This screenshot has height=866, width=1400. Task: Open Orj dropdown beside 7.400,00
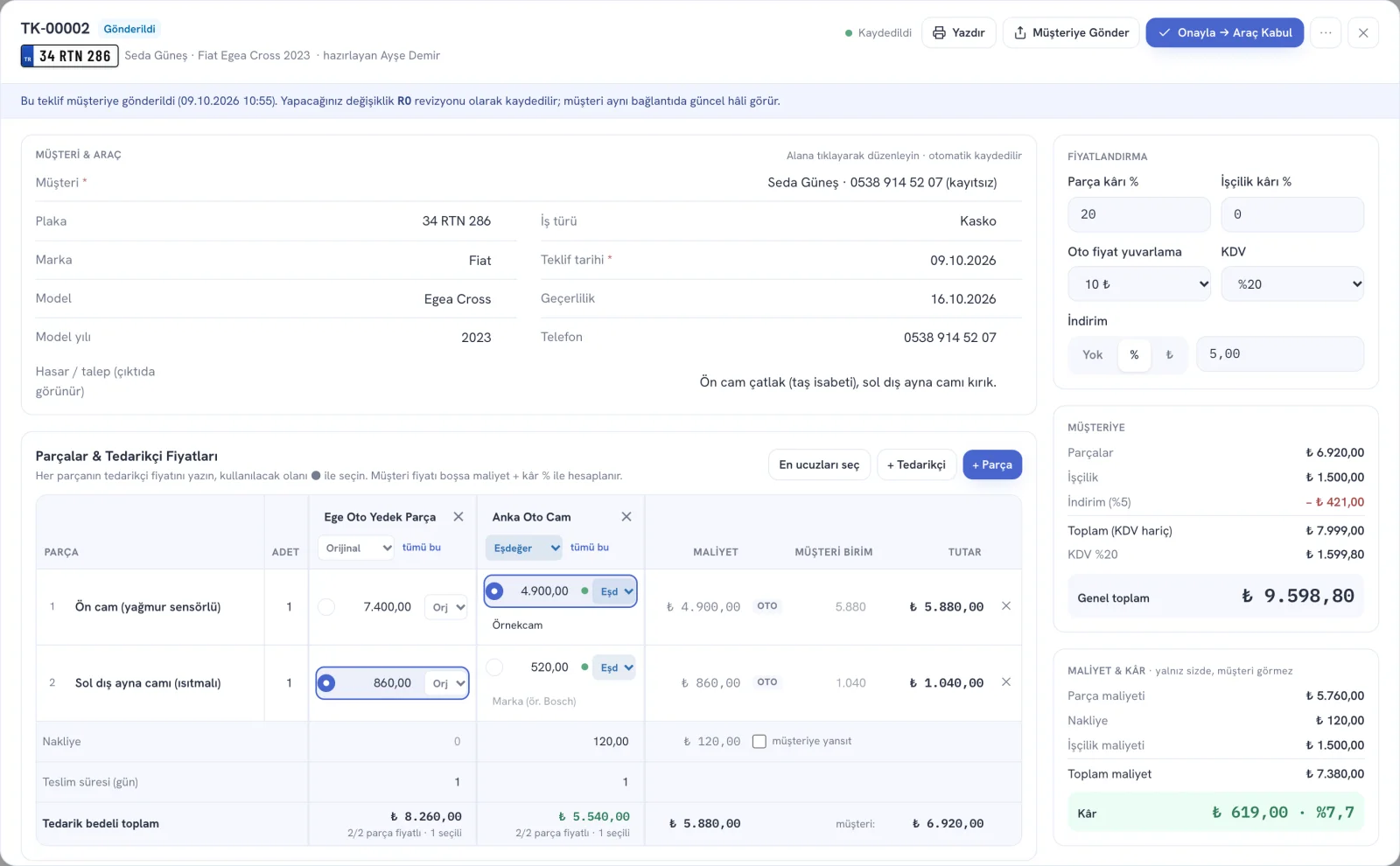point(447,607)
